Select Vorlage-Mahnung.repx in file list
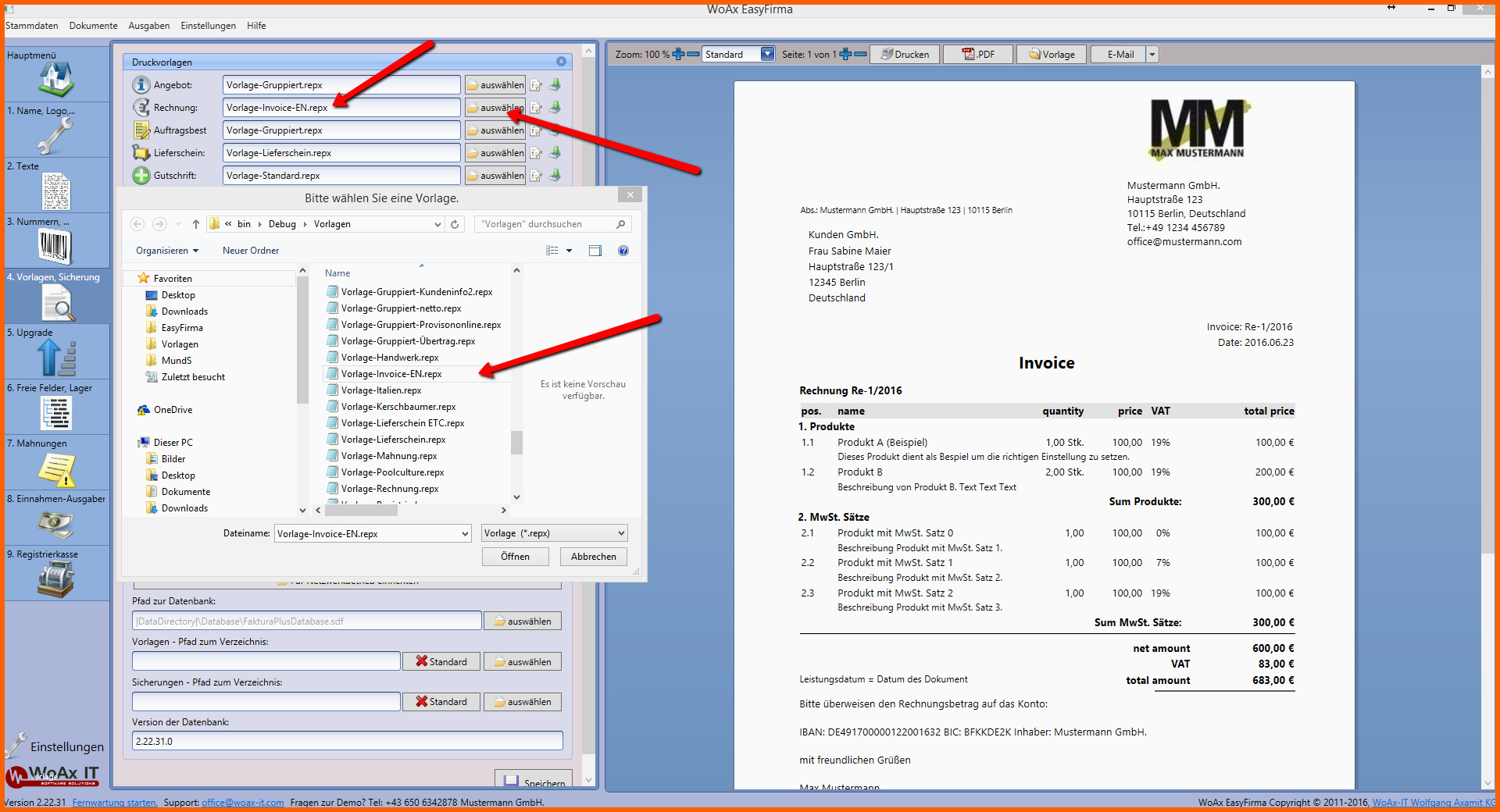 389,456
